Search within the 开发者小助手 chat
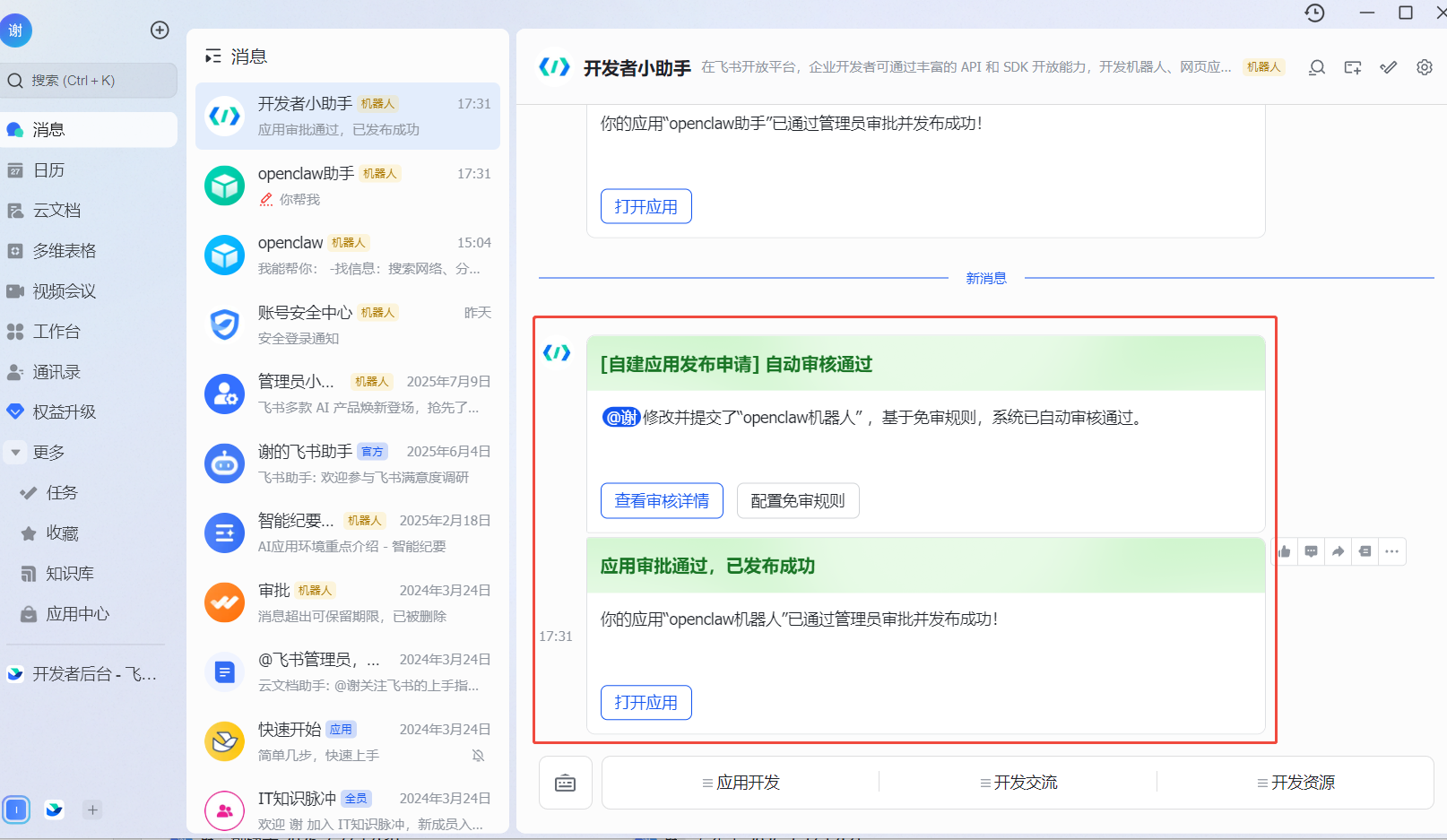 coord(1316,67)
